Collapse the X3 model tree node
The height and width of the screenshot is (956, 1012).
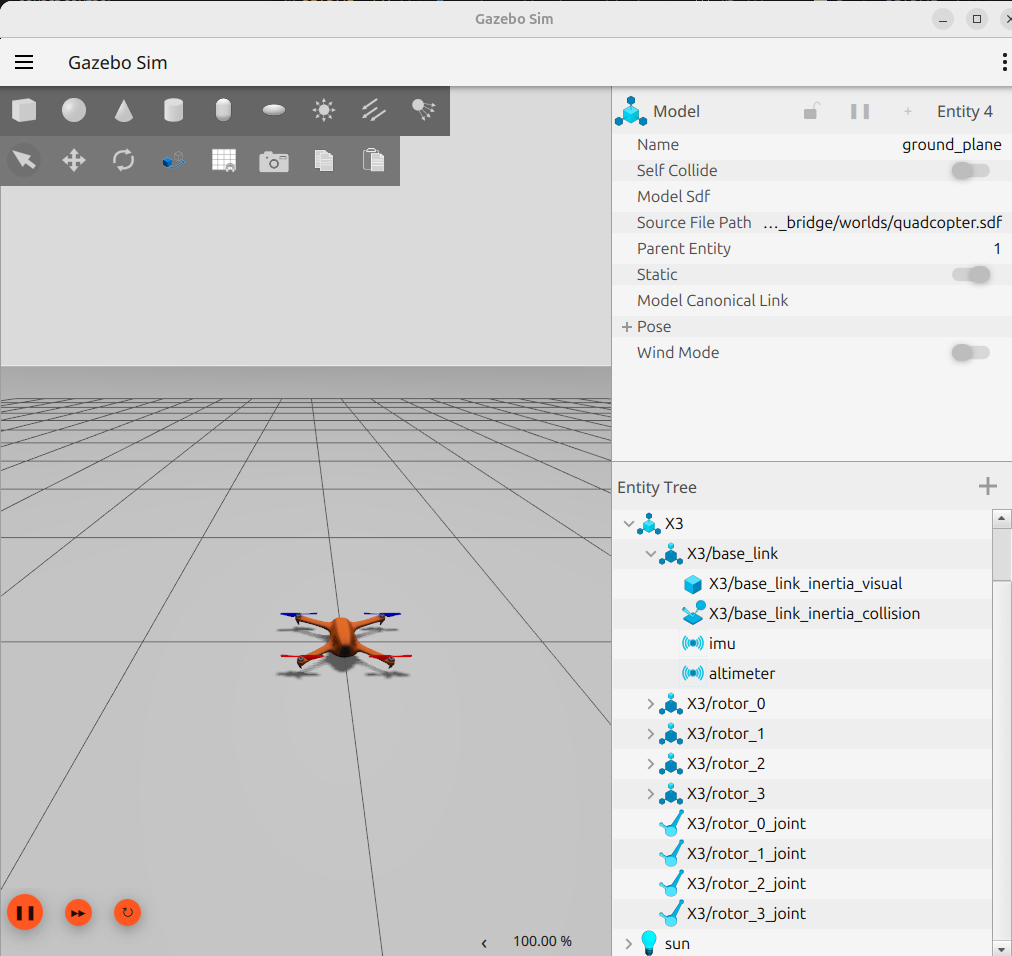click(629, 524)
